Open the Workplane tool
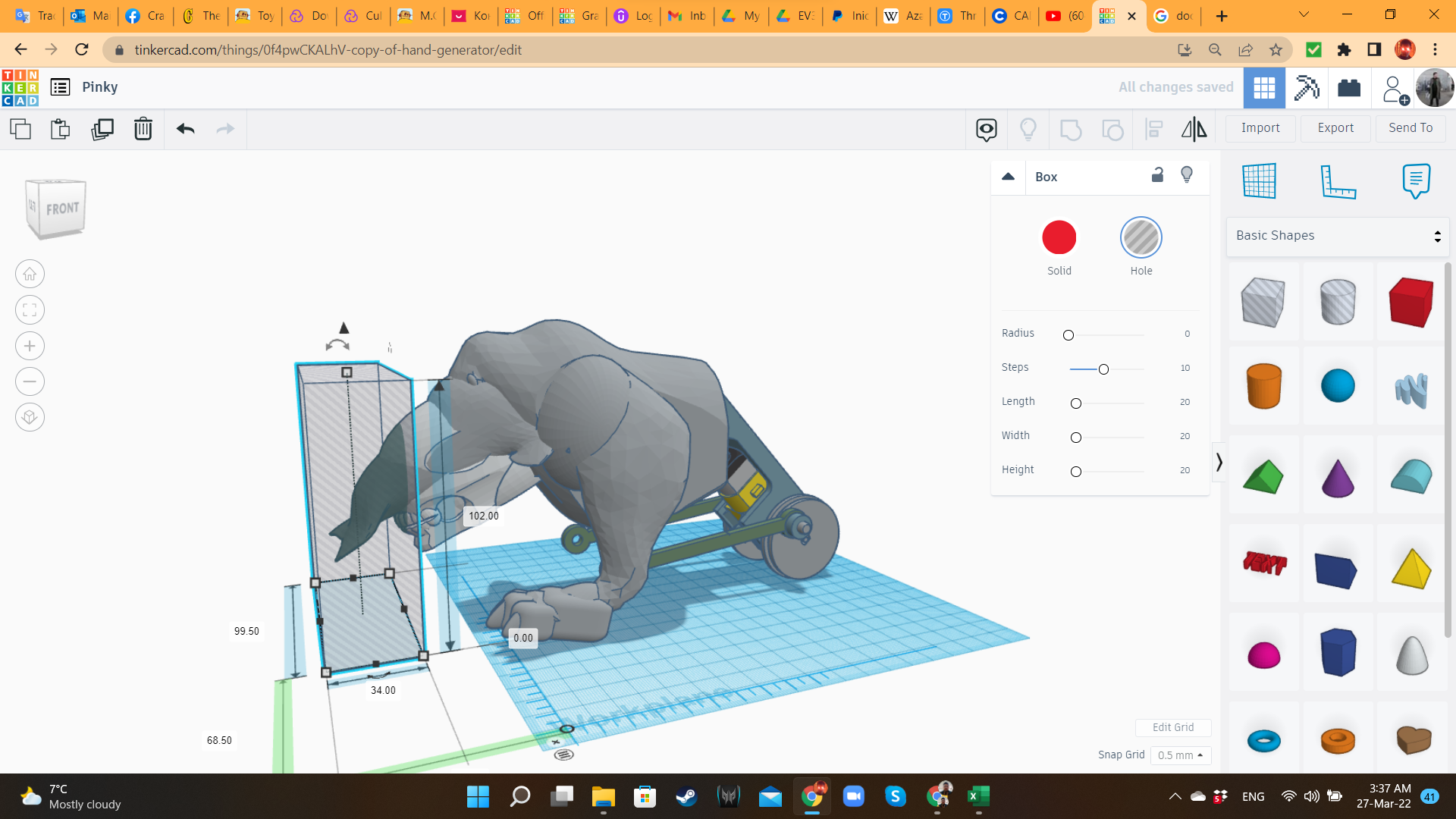The width and height of the screenshot is (1456, 819). [x=1260, y=180]
